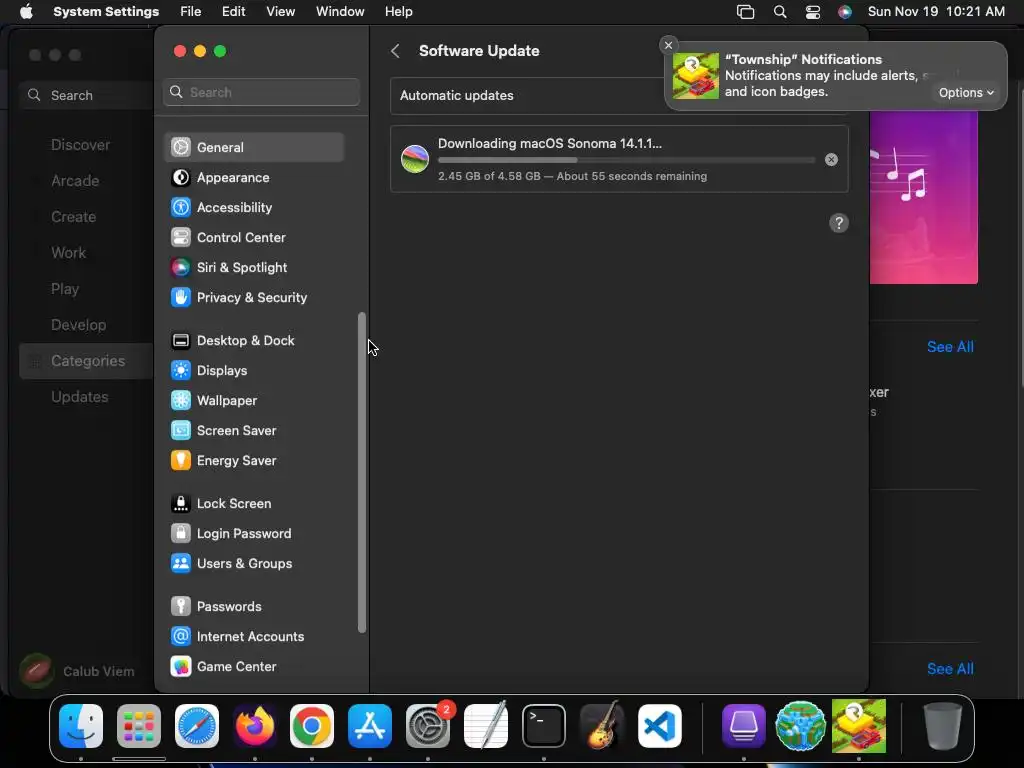Screen dimensions: 1024x768
Task: Launch Firefox from the Dock
Action: coord(255,726)
